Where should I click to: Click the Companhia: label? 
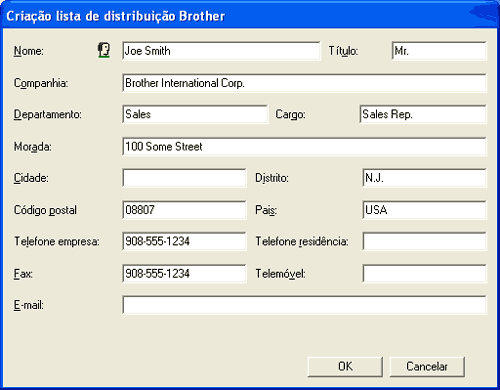click(x=41, y=83)
